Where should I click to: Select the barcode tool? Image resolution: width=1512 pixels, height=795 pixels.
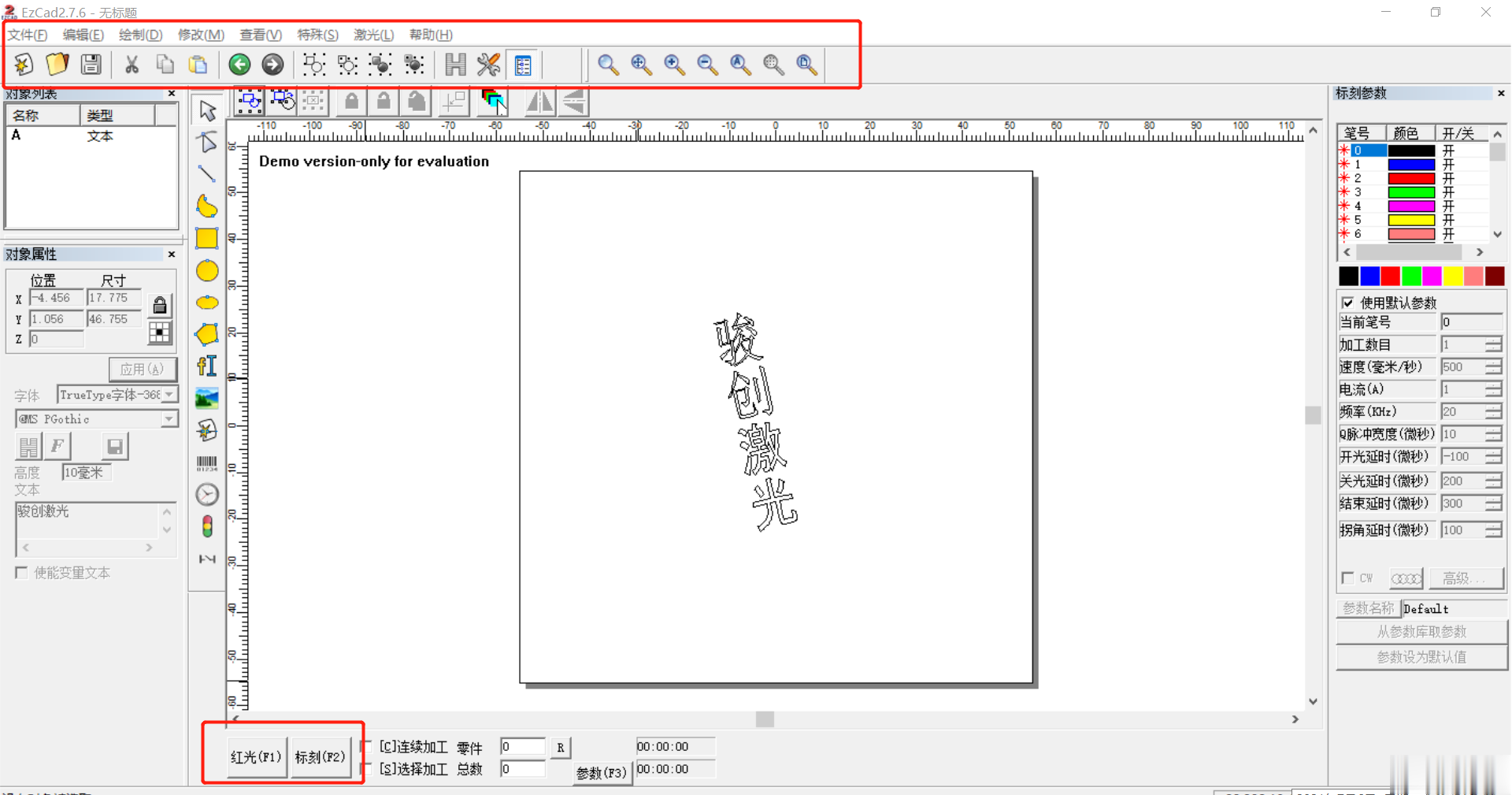pyautogui.click(x=207, y=463)
